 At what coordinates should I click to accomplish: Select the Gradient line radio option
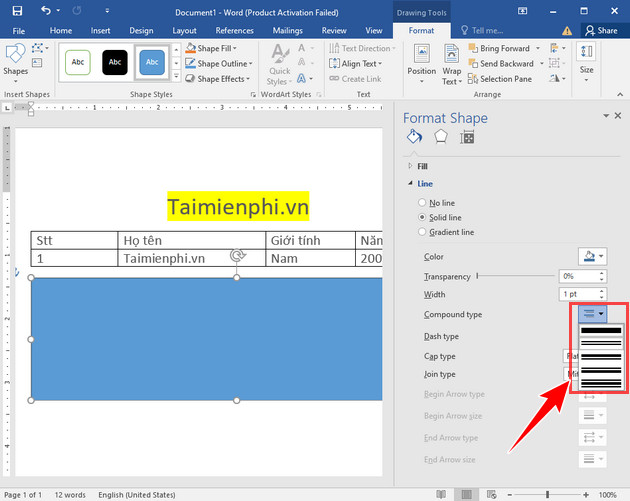point(421,232)
